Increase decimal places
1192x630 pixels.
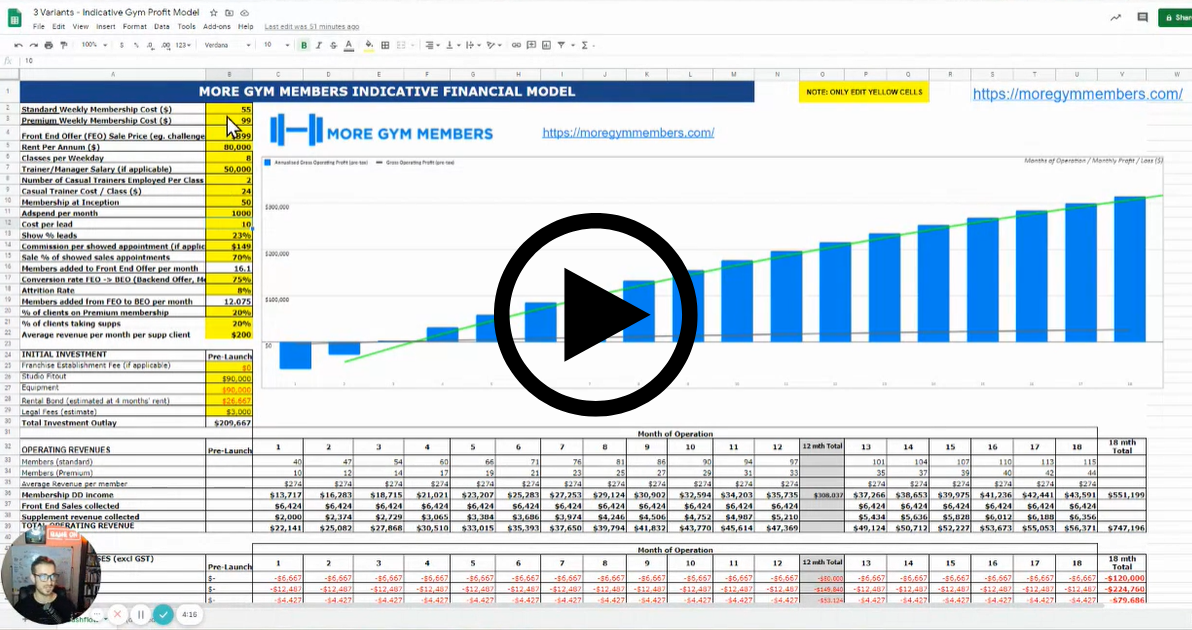[166, 46]
